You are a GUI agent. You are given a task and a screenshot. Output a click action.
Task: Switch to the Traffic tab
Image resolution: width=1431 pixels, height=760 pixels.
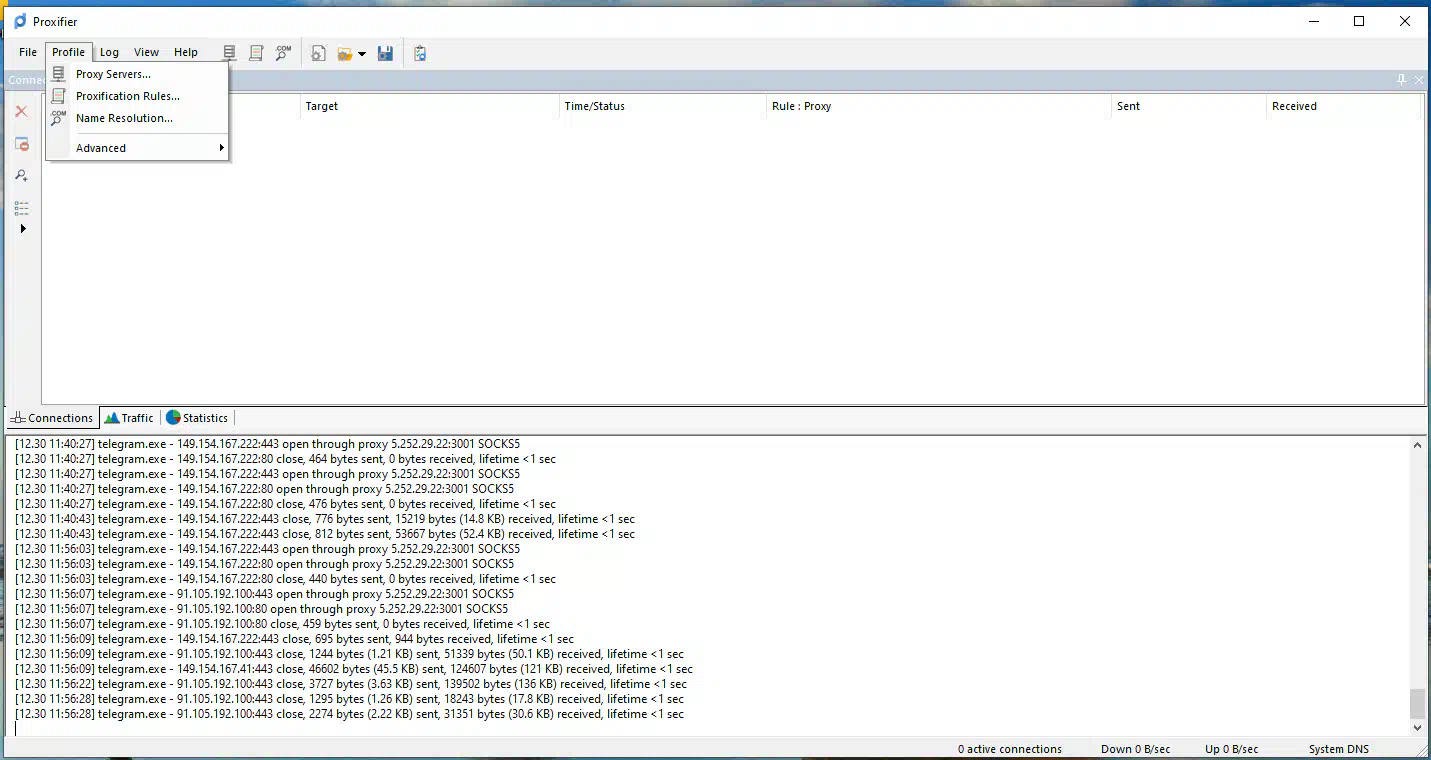[130, 418]
